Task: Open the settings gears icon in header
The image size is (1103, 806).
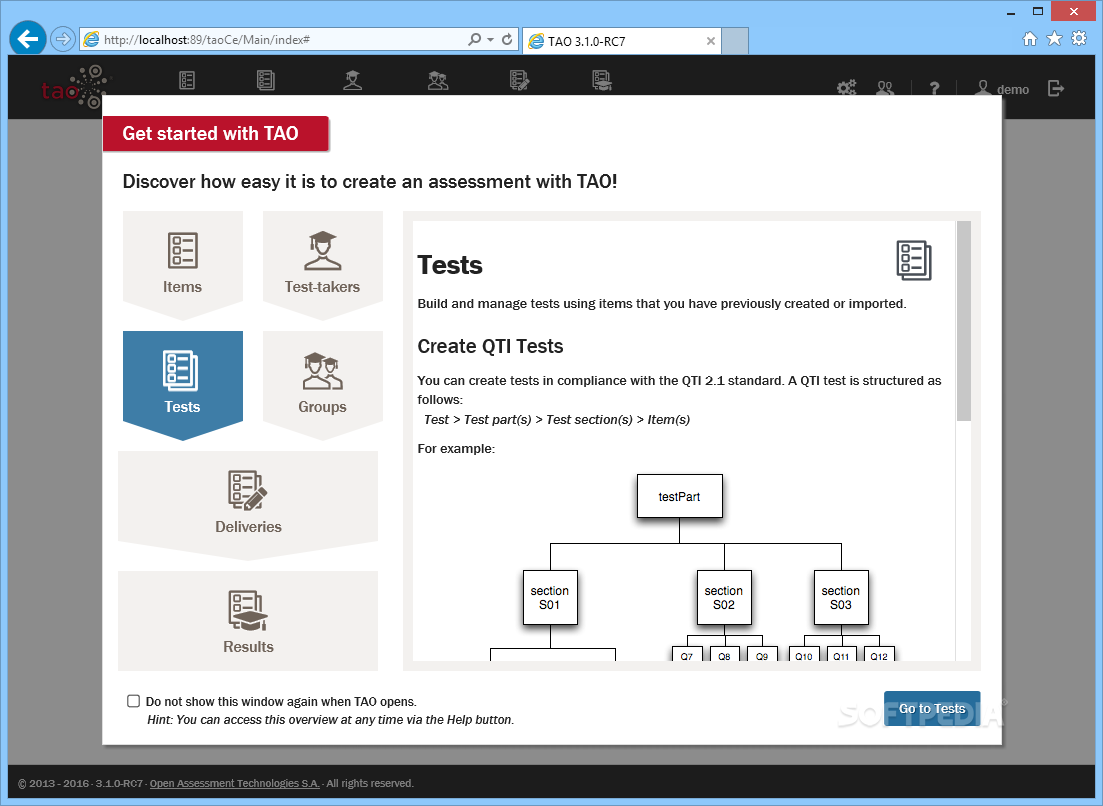Action: [846, 87]
